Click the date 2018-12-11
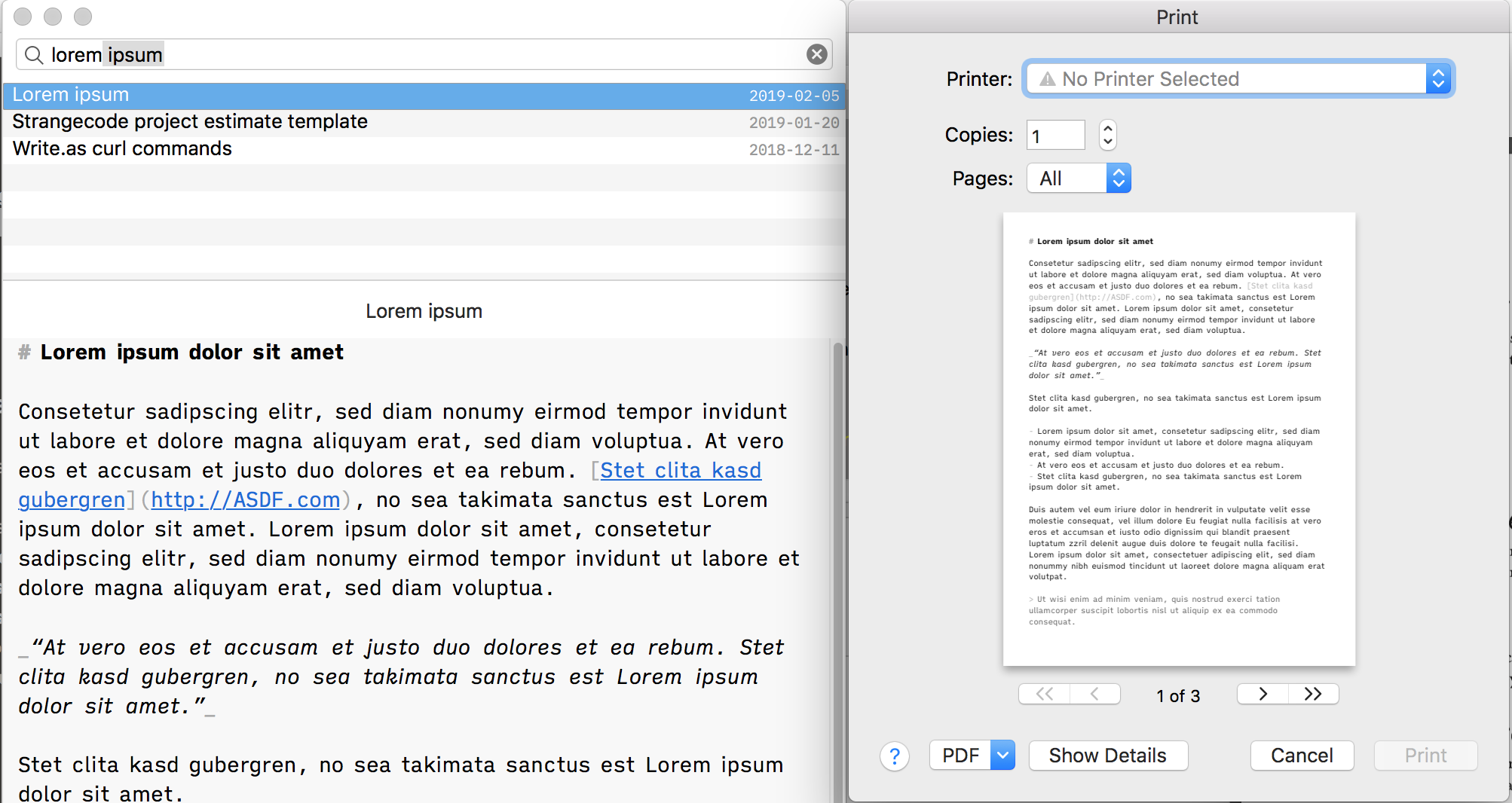 [x=794, y=150]
